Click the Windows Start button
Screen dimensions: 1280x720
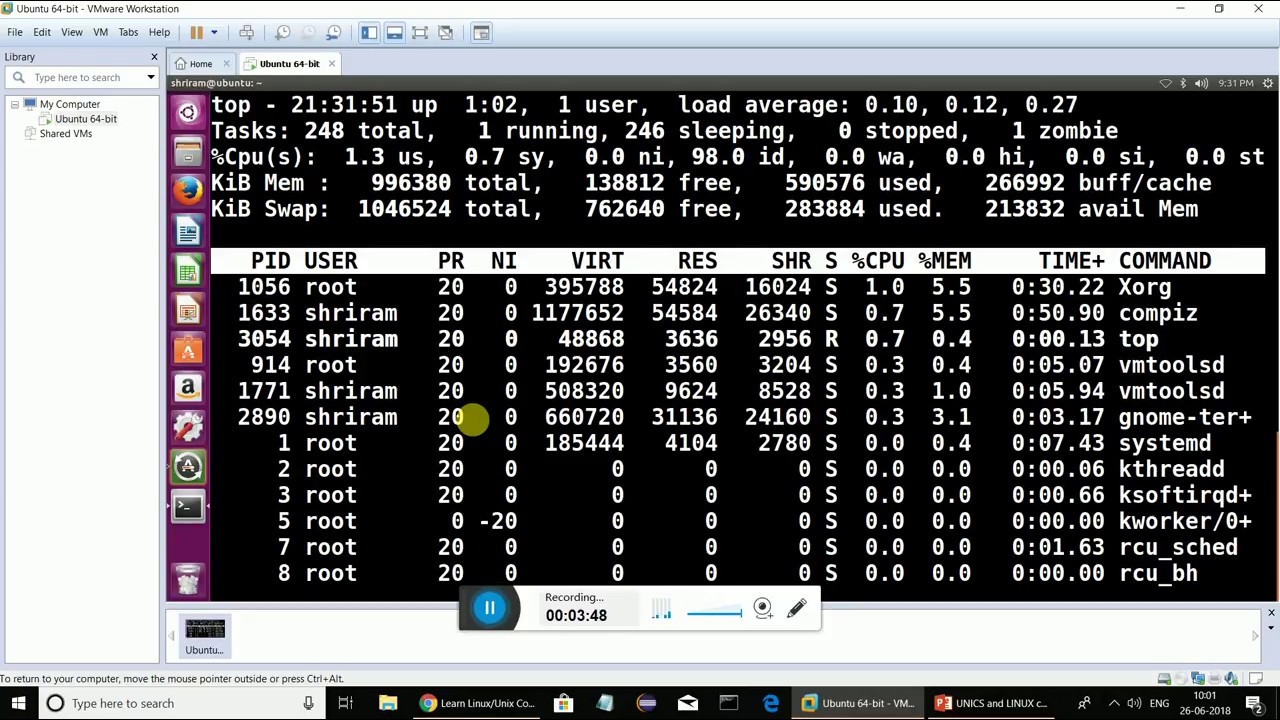coord(18,703)
